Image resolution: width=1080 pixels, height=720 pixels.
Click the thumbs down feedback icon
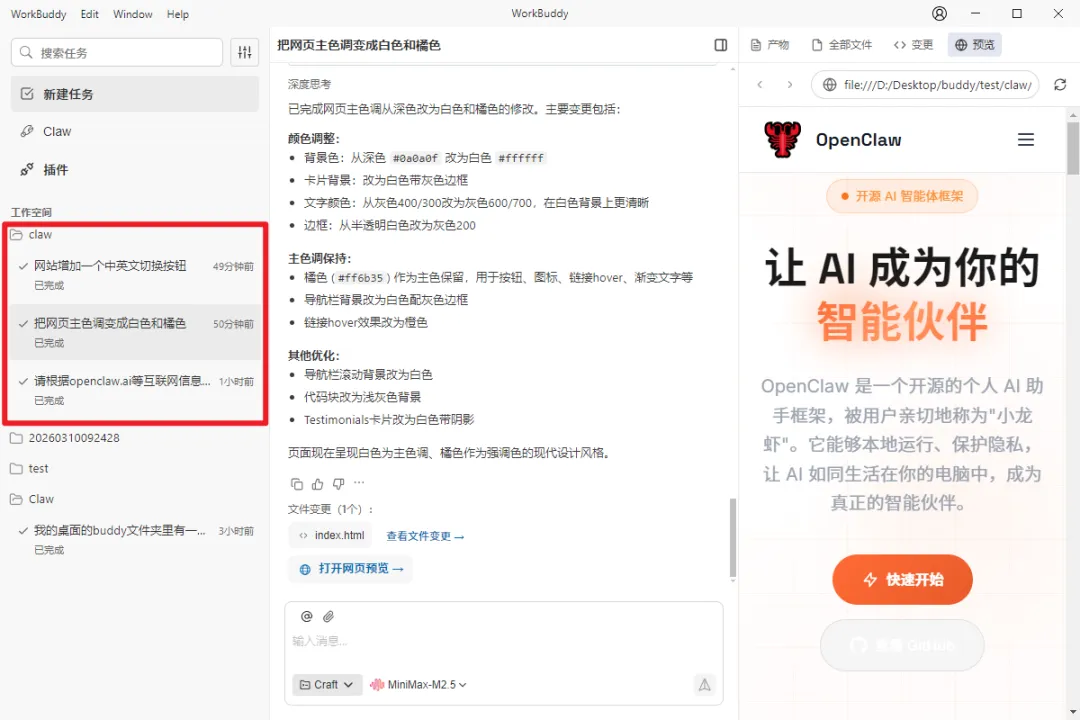(339, 484)
